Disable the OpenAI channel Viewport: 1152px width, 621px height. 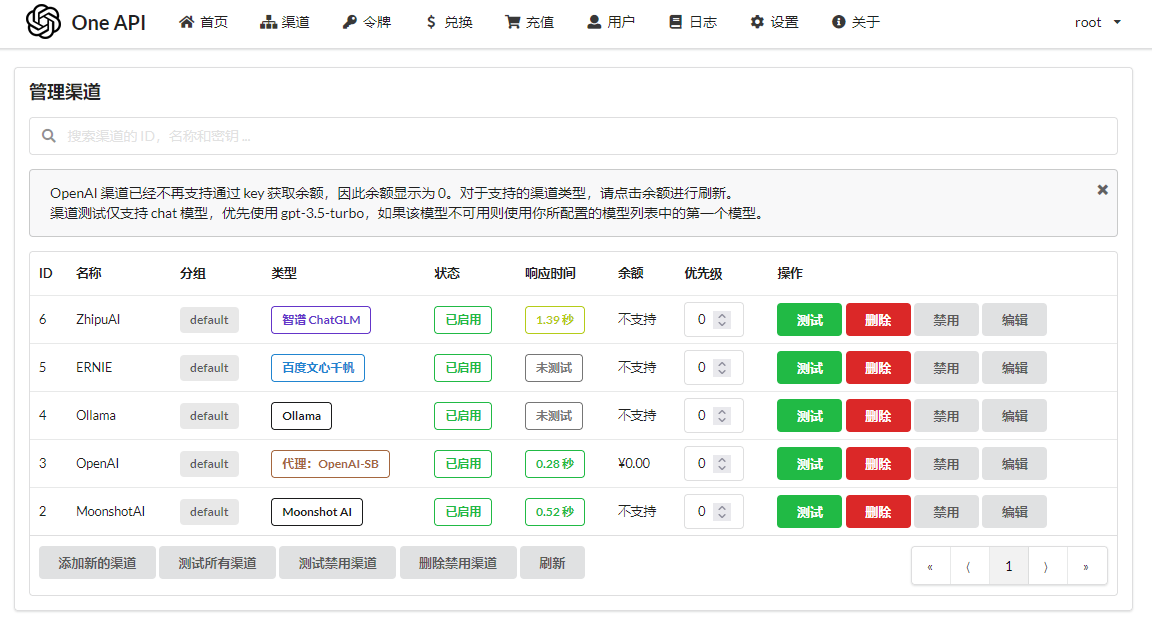946,464
